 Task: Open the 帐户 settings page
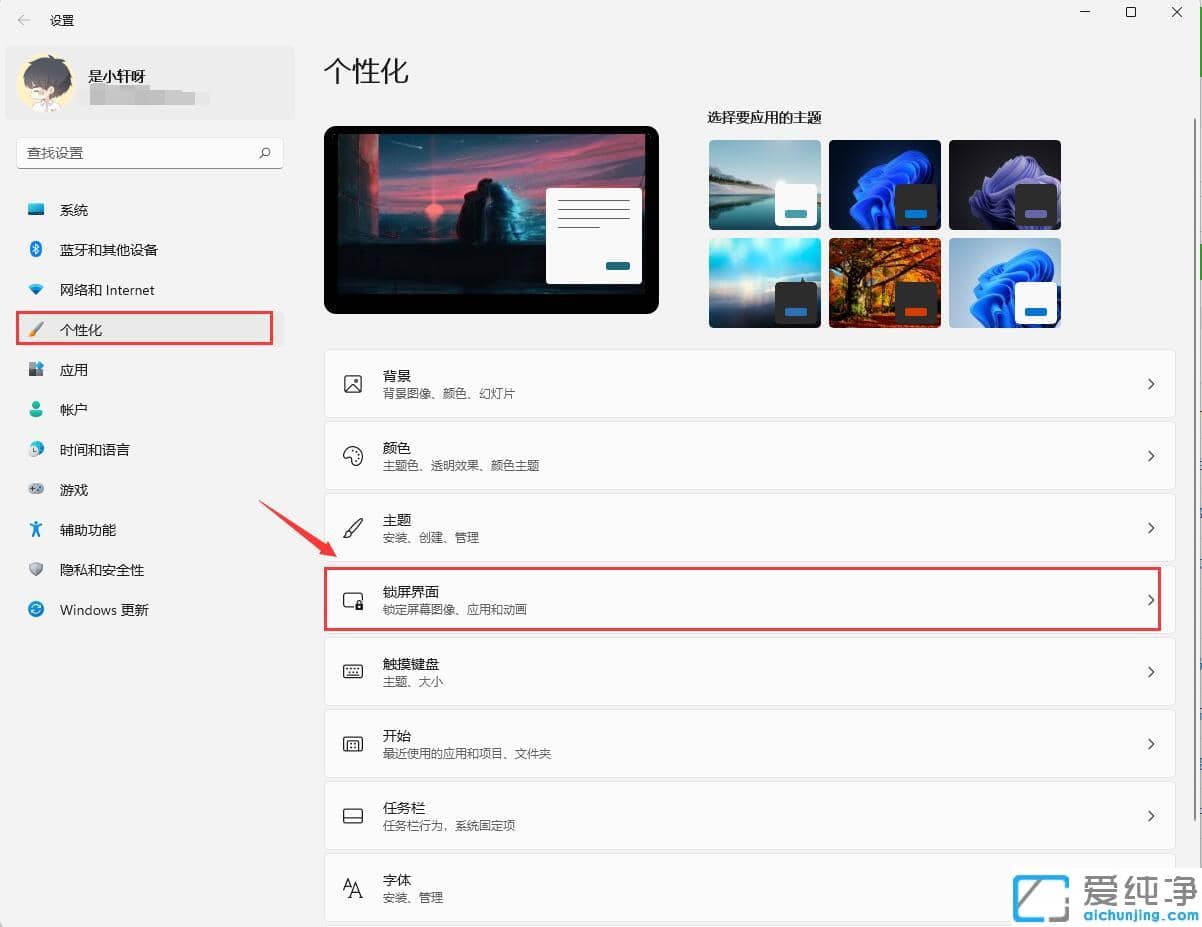click(74, 410)
